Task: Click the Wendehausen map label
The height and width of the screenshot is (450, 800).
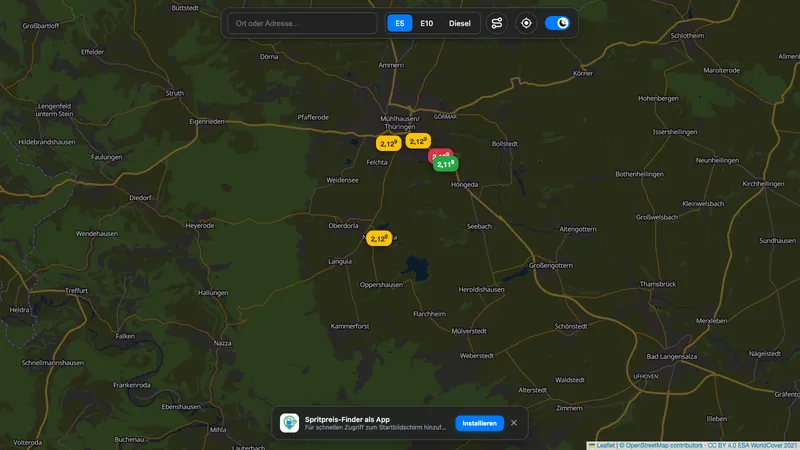Action: pyautogui.click(x=96, y=234)
